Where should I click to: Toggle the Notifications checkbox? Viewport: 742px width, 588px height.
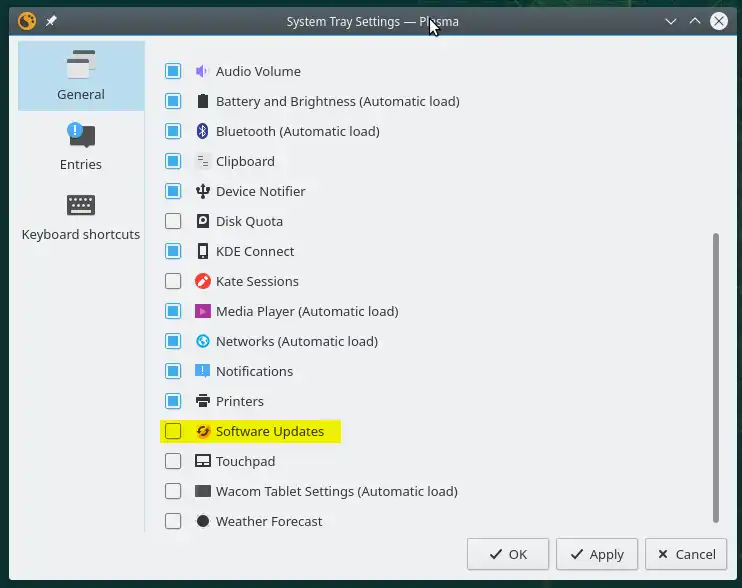[x=173, y=371]
